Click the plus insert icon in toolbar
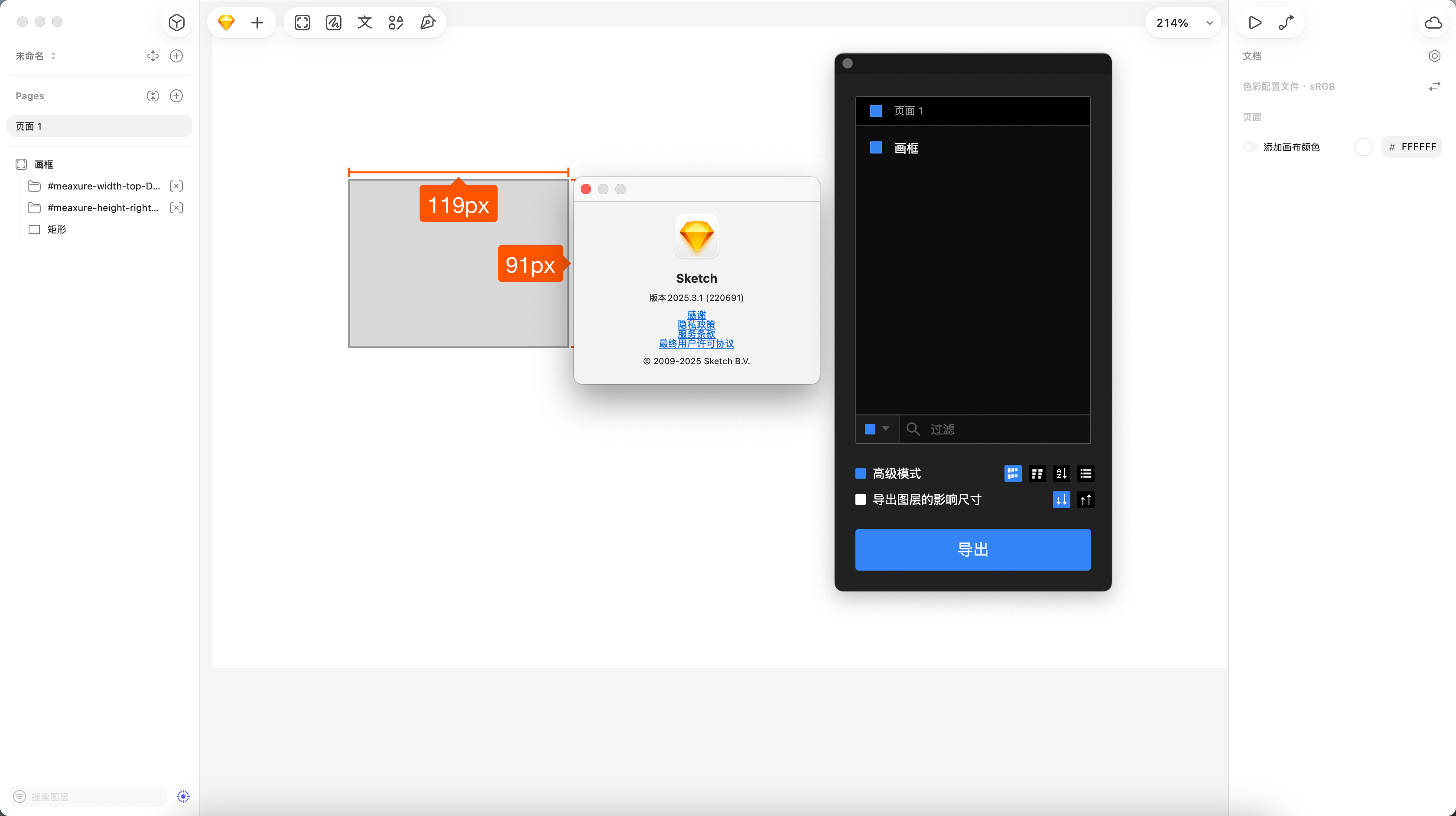The width and height of the screenshot is (1456, 816). pos(257,23)
